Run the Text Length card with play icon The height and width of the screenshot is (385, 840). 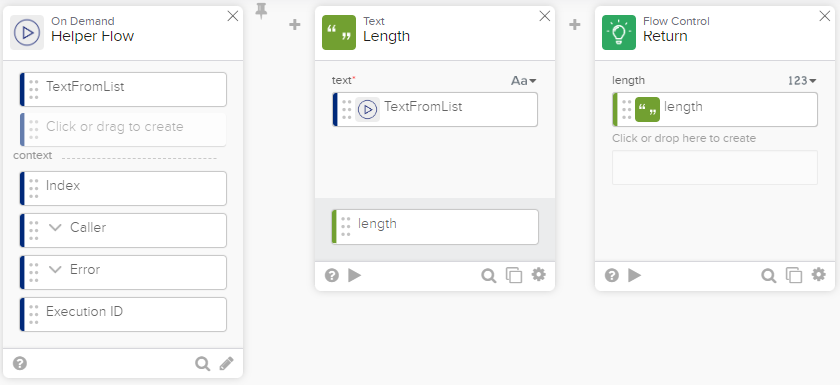(x=354, y=275)
